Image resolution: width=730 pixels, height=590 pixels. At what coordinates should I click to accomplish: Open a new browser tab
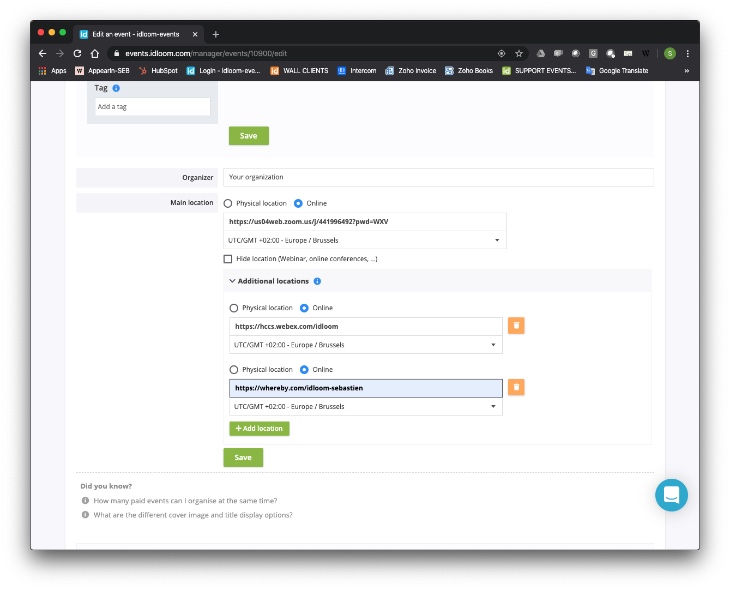pyautogui.click(x=216, y=34)
